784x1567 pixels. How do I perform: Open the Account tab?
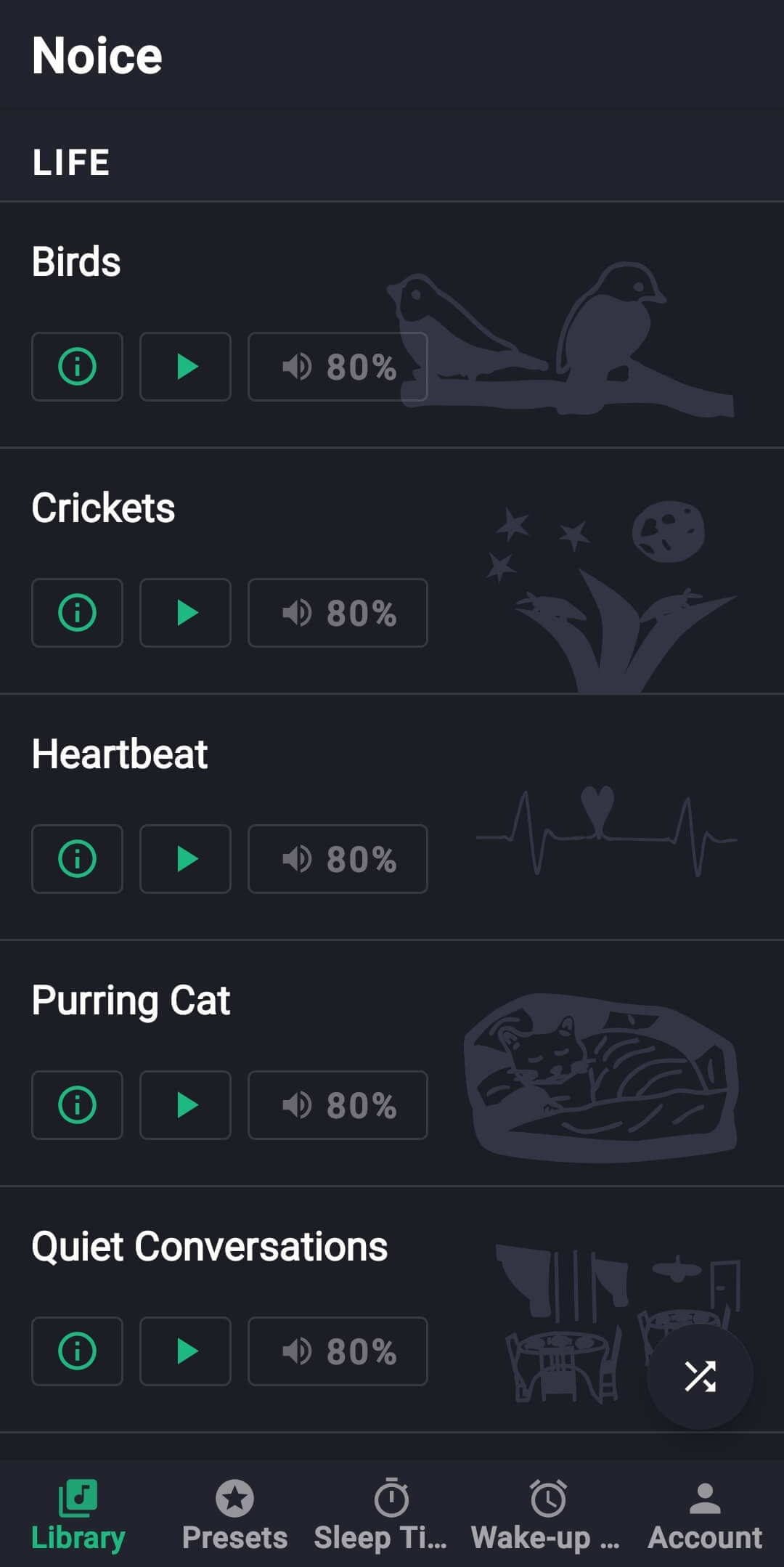[705, 1515]
